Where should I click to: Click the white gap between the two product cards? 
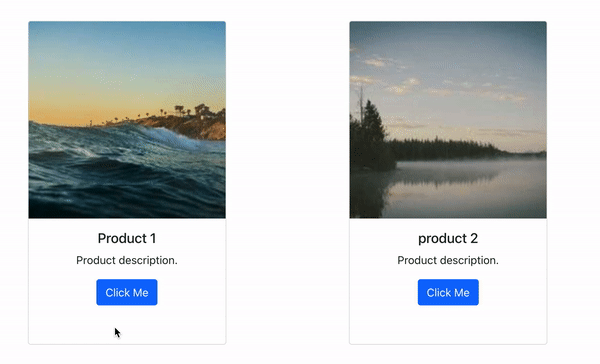pyautogui.click(x=287, y=183)
